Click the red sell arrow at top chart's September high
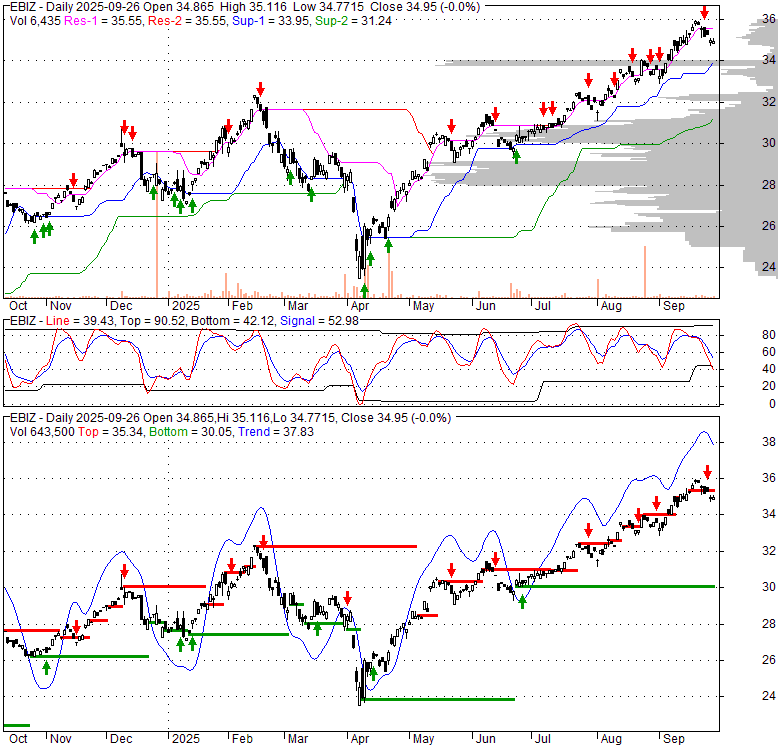This screenshot has width=780, height=745. coord(704,13)
